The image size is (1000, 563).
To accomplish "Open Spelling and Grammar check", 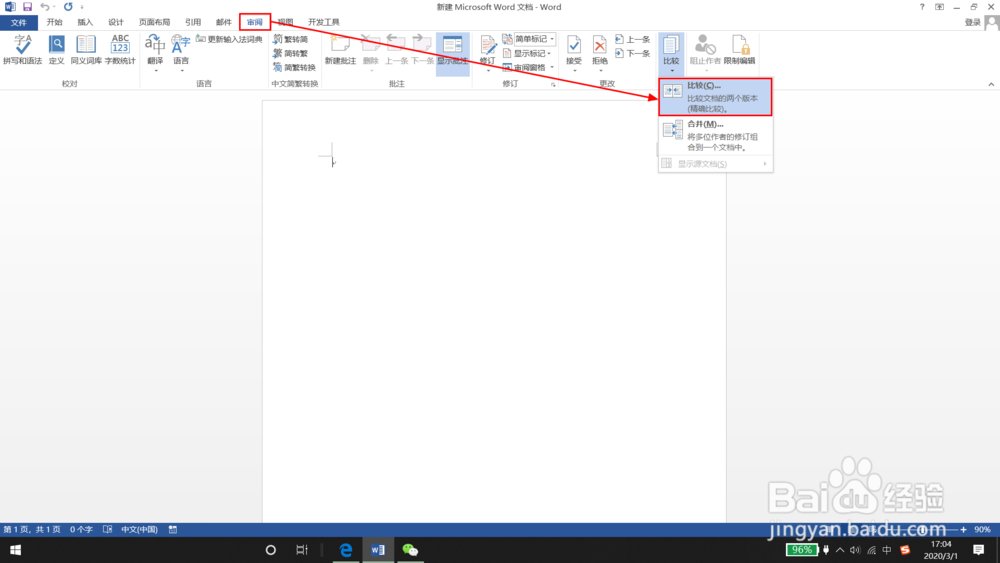I will click(x=22, y=50).
